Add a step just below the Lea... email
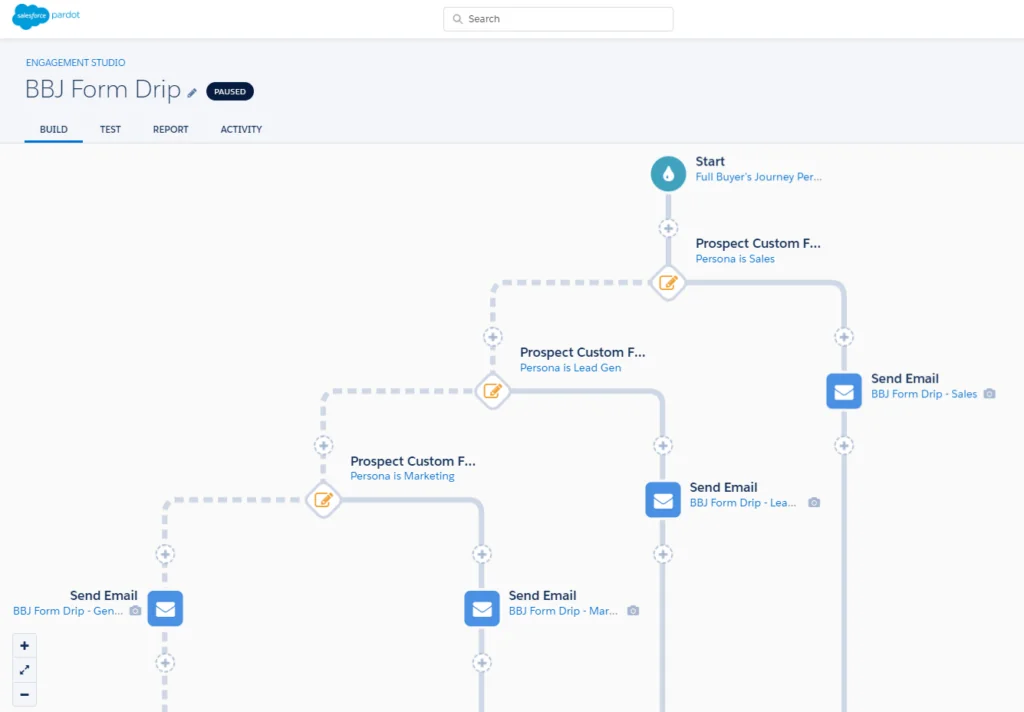This screenshot has height=712, width=1024. 663,555
